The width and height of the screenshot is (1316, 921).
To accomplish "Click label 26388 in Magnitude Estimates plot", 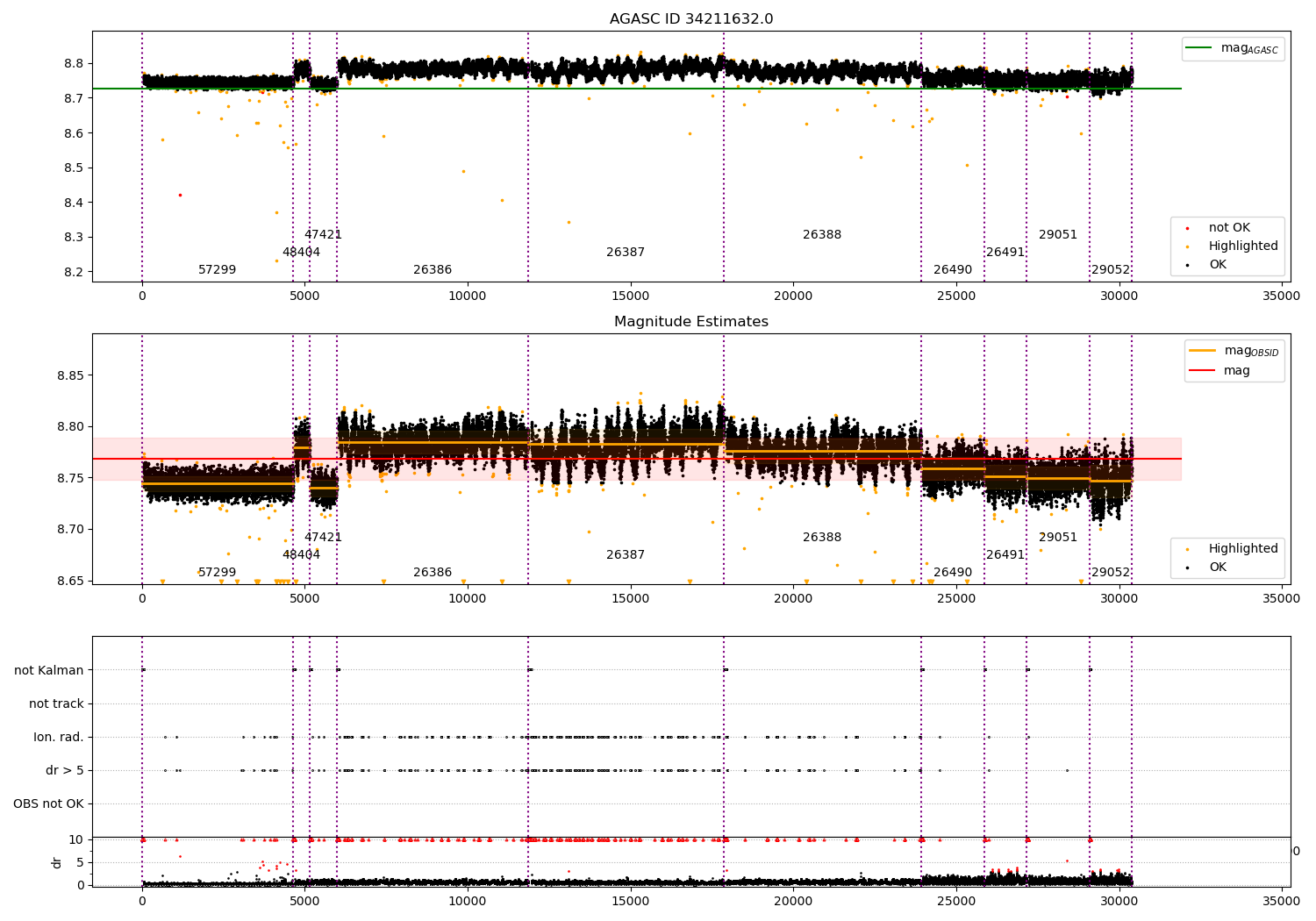I will pos(822,538).
